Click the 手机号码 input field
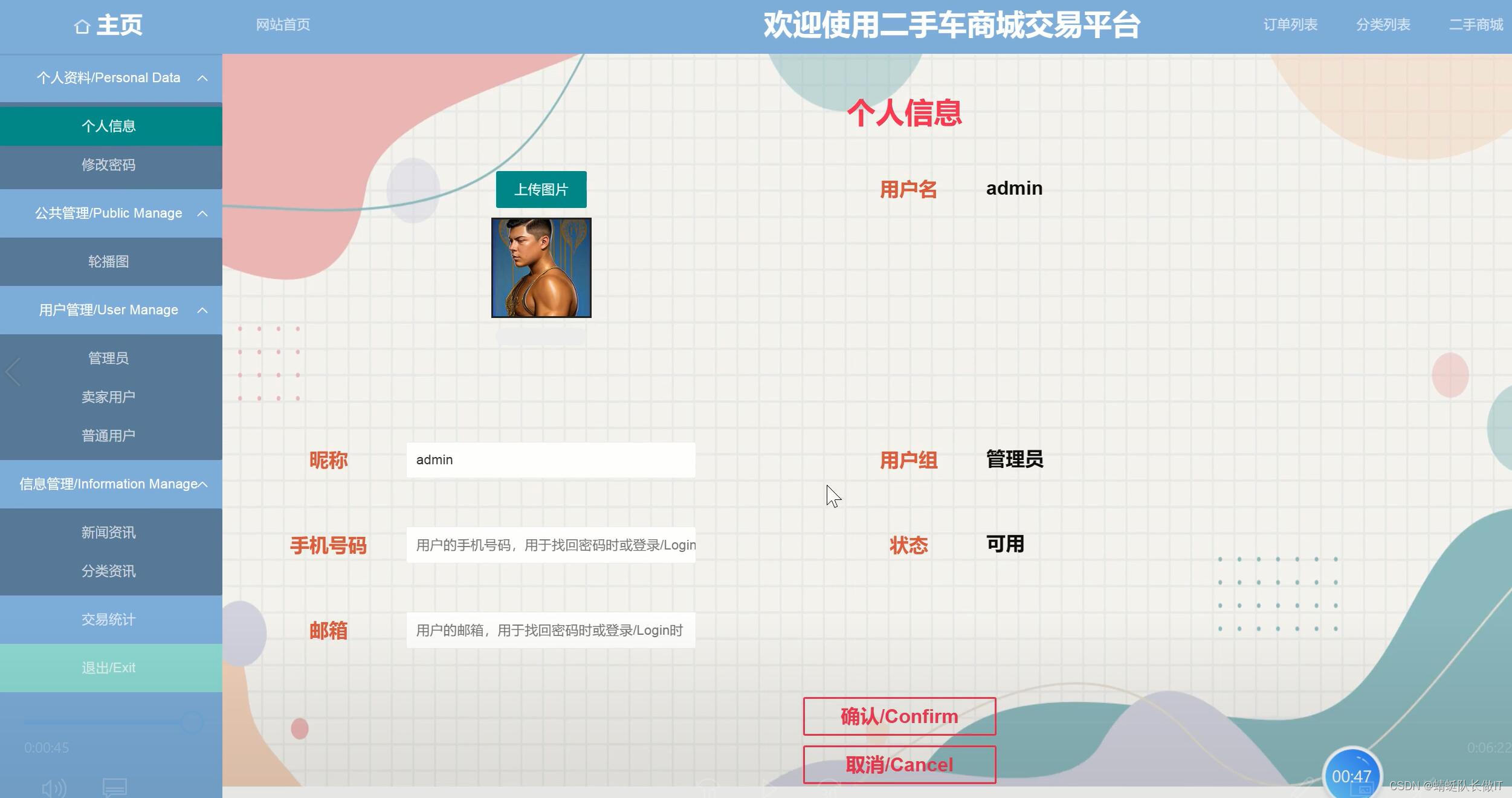Viewport: 1512px width, 798px height. (551, 545)
